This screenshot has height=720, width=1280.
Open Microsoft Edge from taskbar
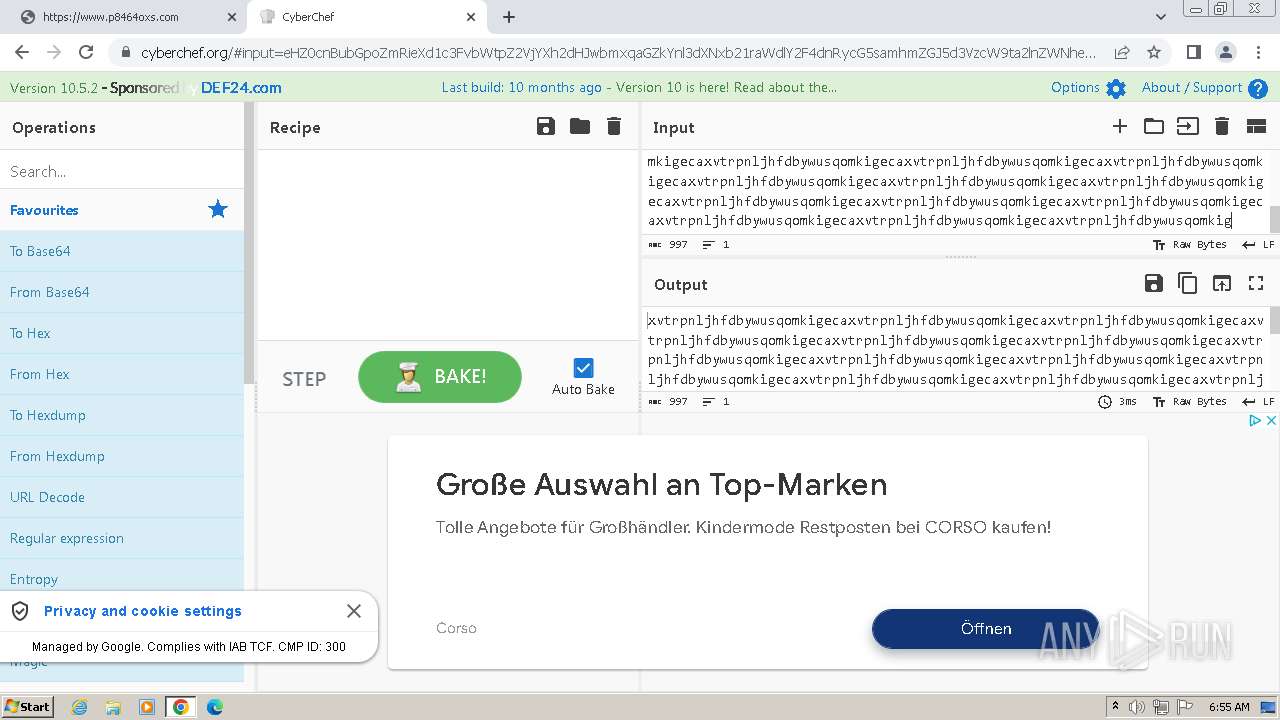pyautogui.click(x=214, y=707)
